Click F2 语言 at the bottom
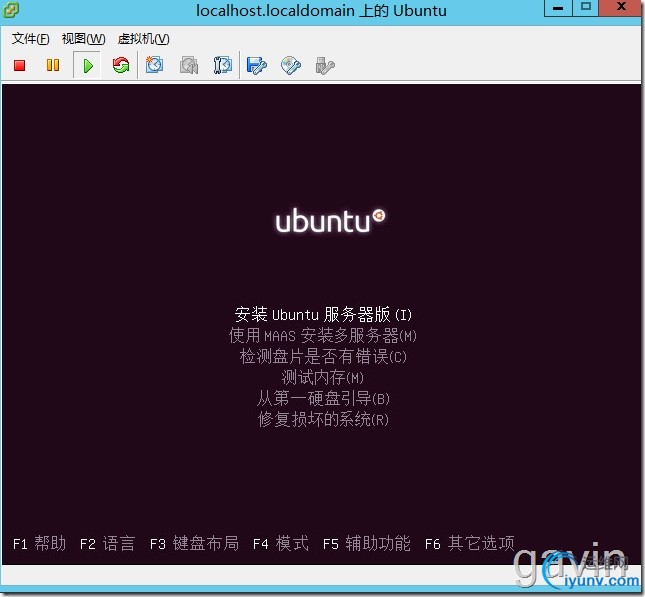Screen dimensions: 645x597 click(x=107, y=544)
